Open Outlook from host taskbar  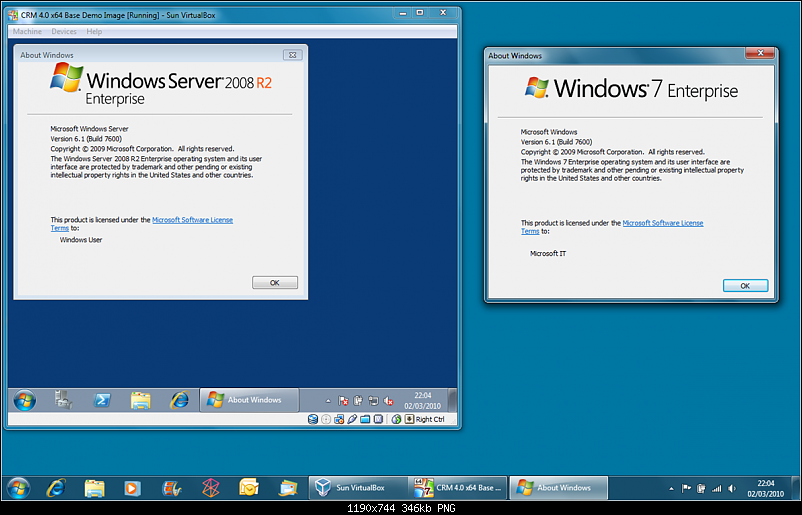pos(249,488)
